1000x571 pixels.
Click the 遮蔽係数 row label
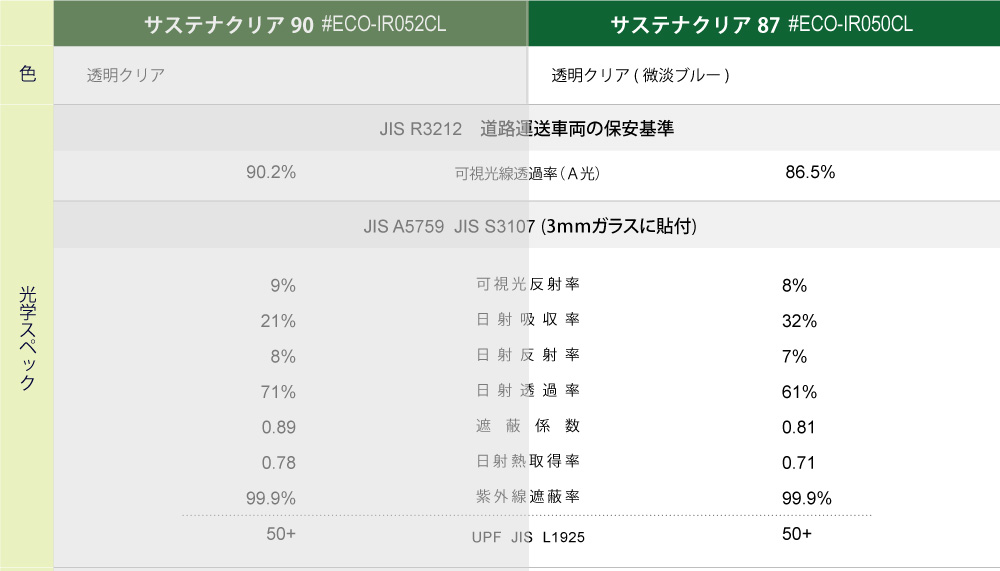point(528,426)
